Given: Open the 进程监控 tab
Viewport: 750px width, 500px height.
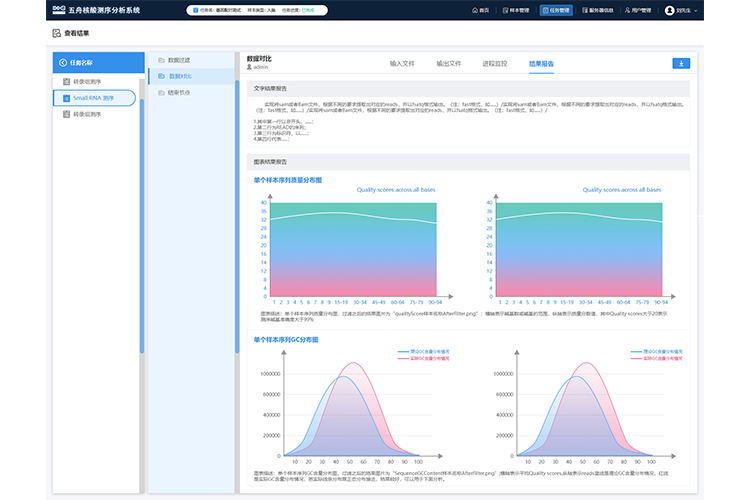Looking at the screenshot, I should [495, 63].
